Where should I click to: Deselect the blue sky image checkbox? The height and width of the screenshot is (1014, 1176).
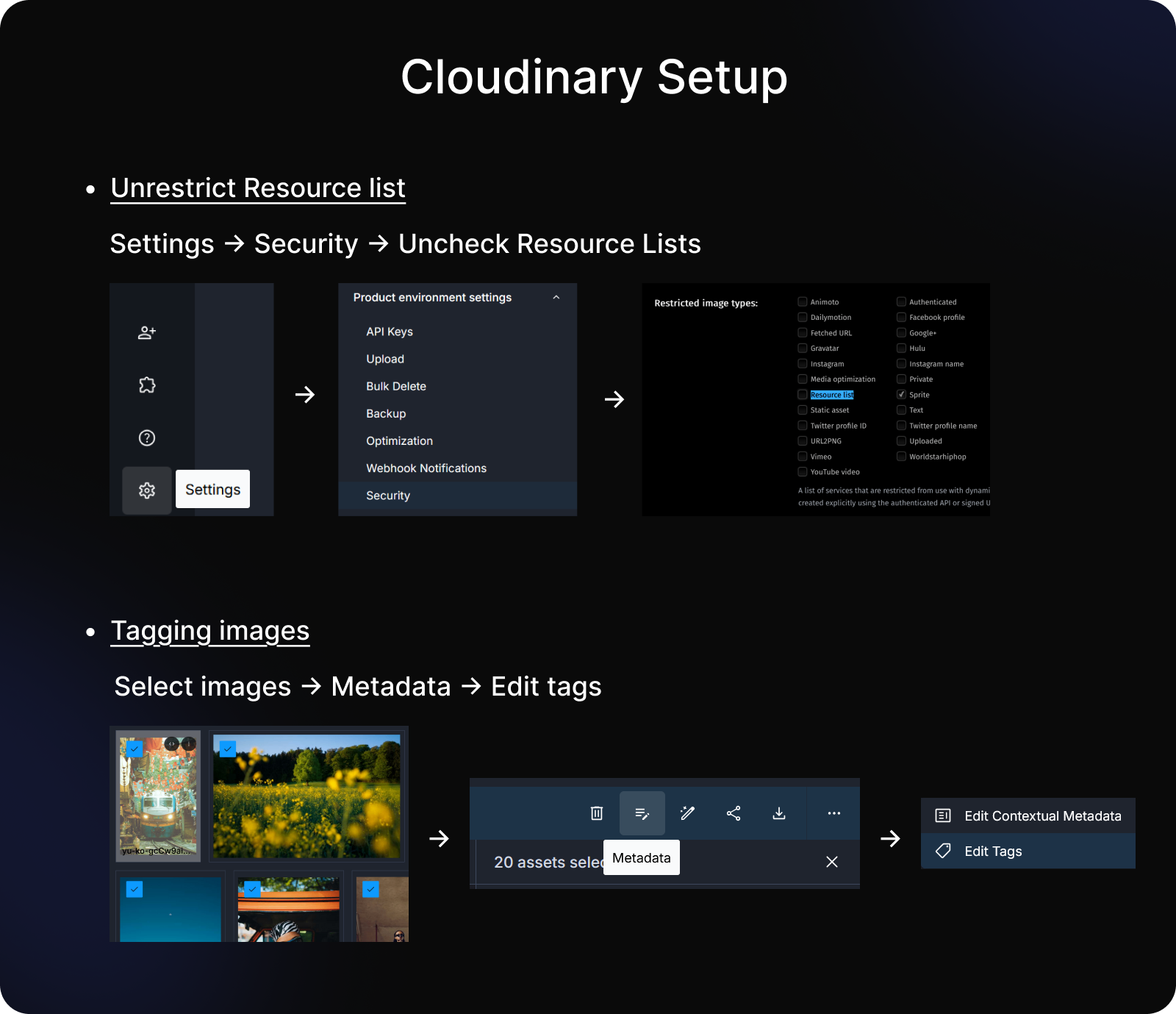(135, 889)
